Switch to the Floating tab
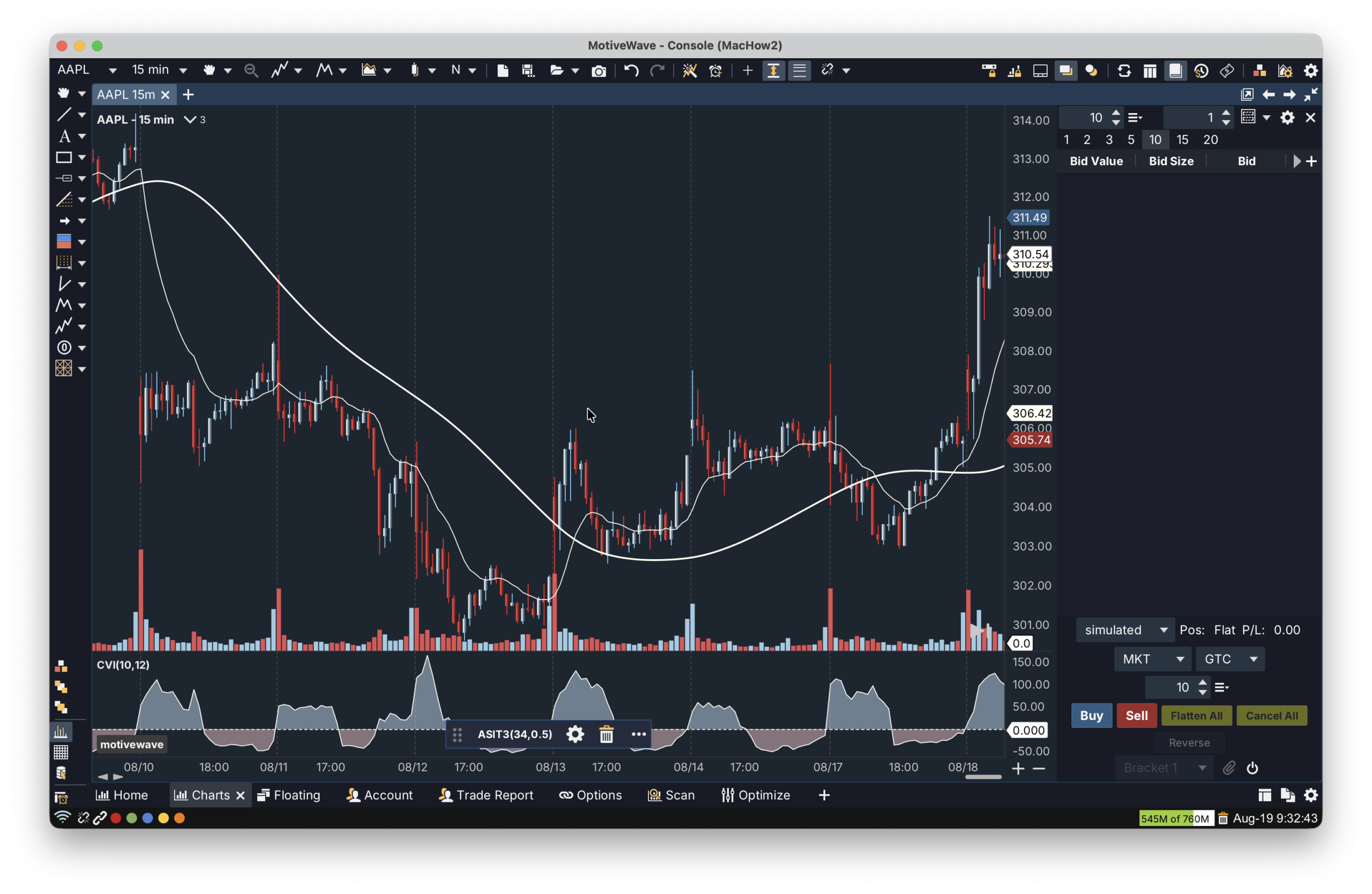This screenshot has width=1372, height=894. [x=288, y=795]
